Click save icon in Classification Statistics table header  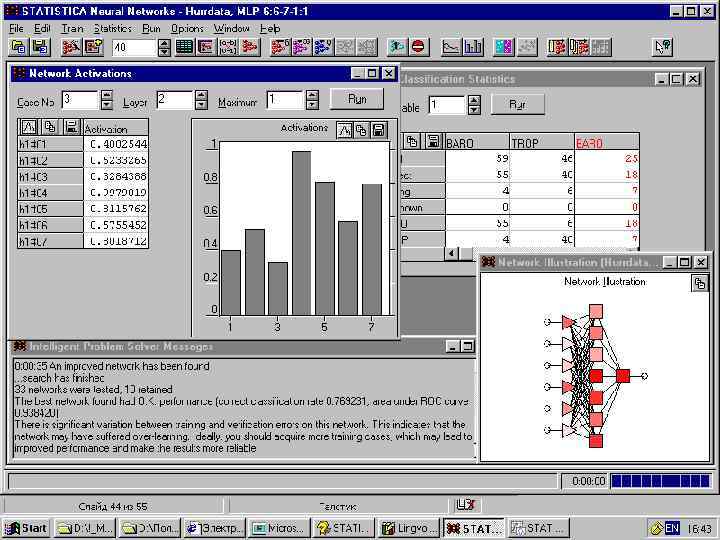(x=433, y=141)
